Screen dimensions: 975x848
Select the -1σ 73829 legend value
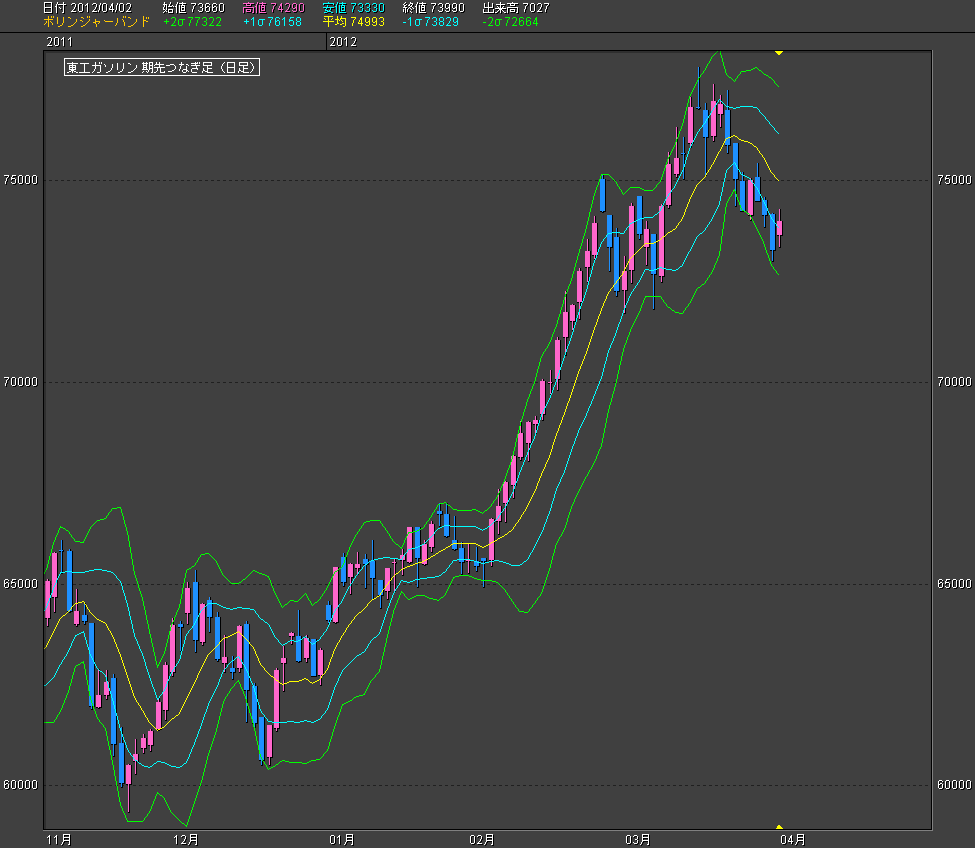point(430,21)
